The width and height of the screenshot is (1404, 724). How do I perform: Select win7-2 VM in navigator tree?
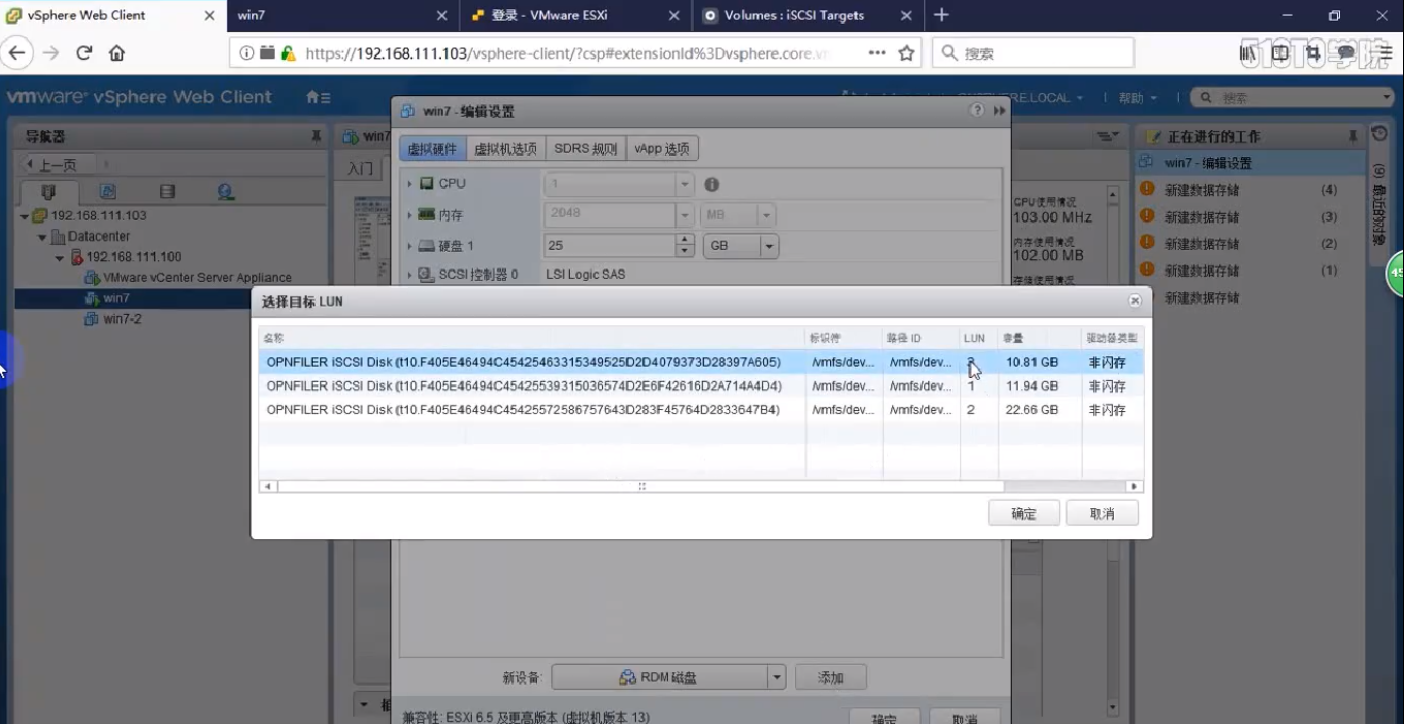(x=122, y=319)
